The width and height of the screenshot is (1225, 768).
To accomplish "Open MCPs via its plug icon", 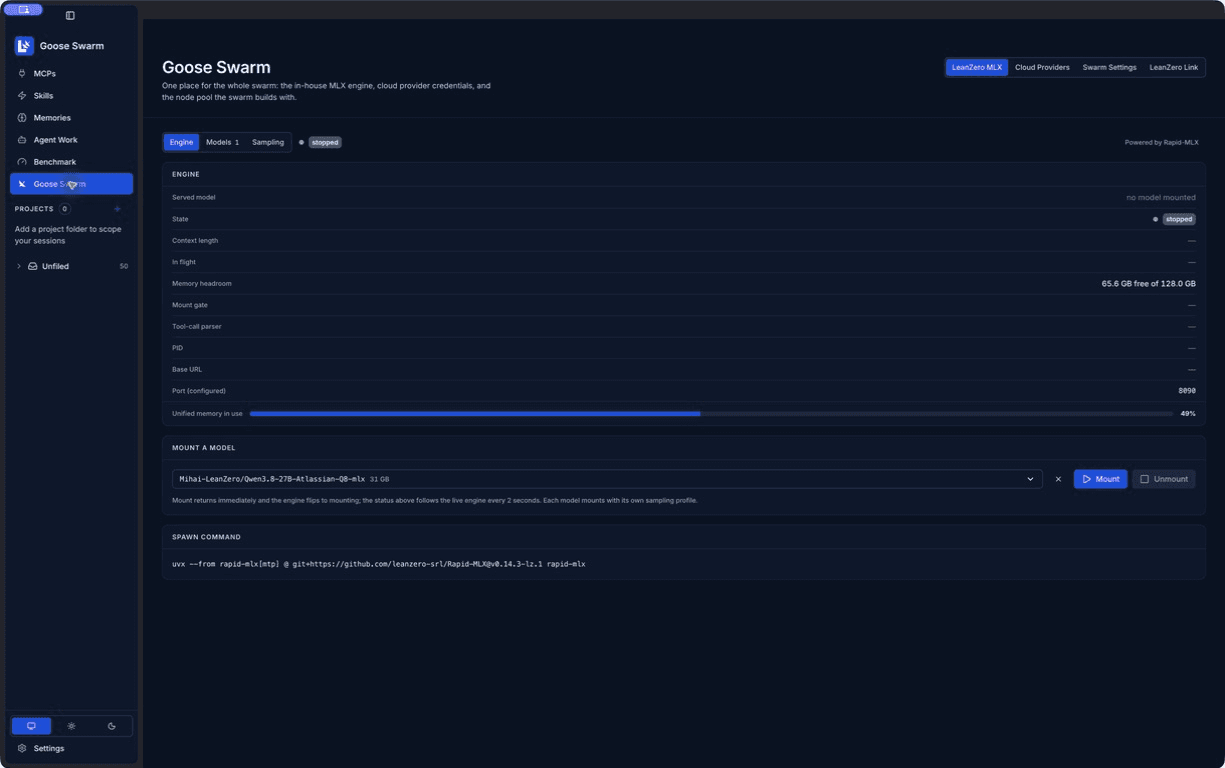I will tap(22, 74).
